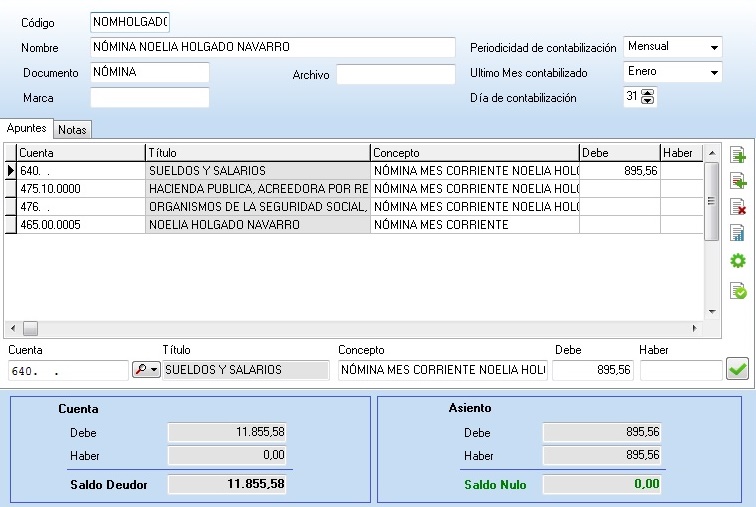Click the empty Haber entry field
756x507 pixels.
coord(681,370)
